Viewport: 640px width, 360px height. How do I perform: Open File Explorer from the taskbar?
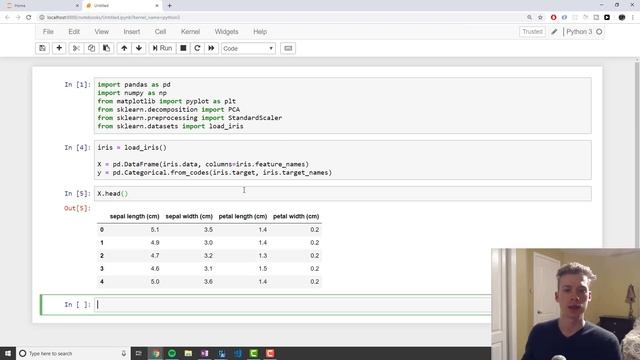188,353
